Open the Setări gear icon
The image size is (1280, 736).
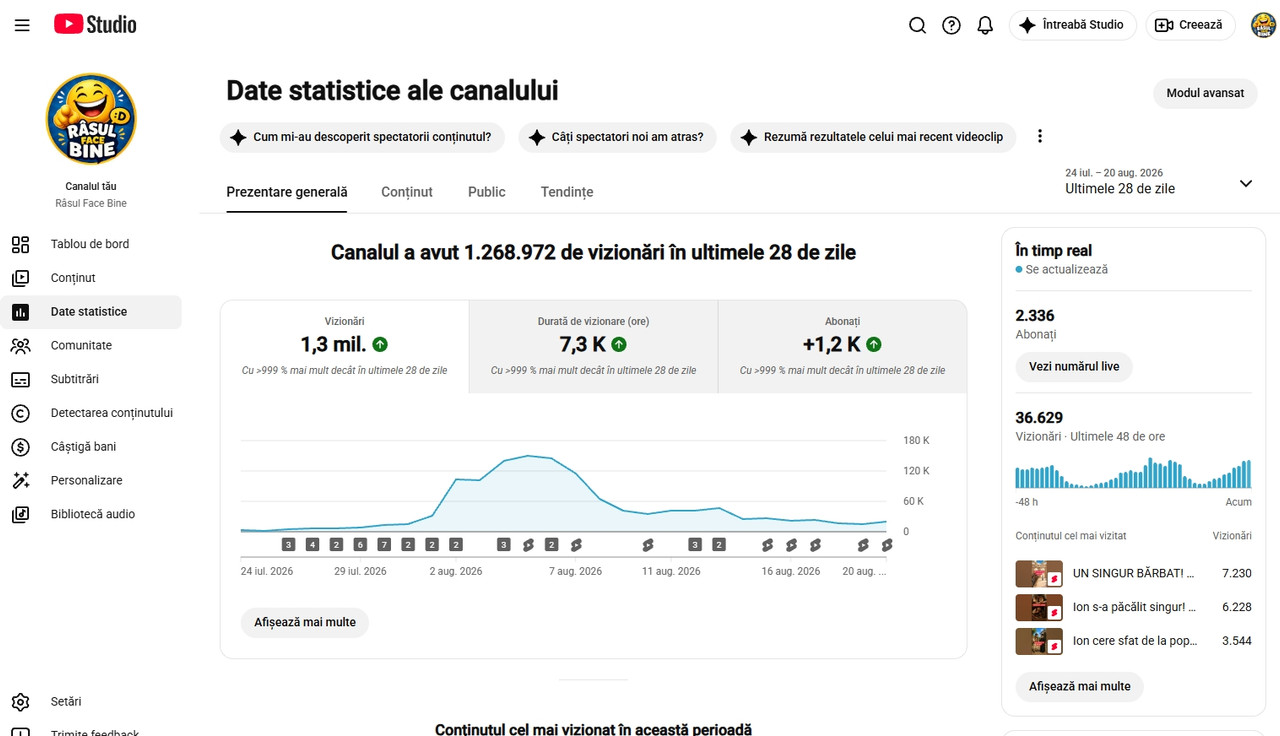20,702
